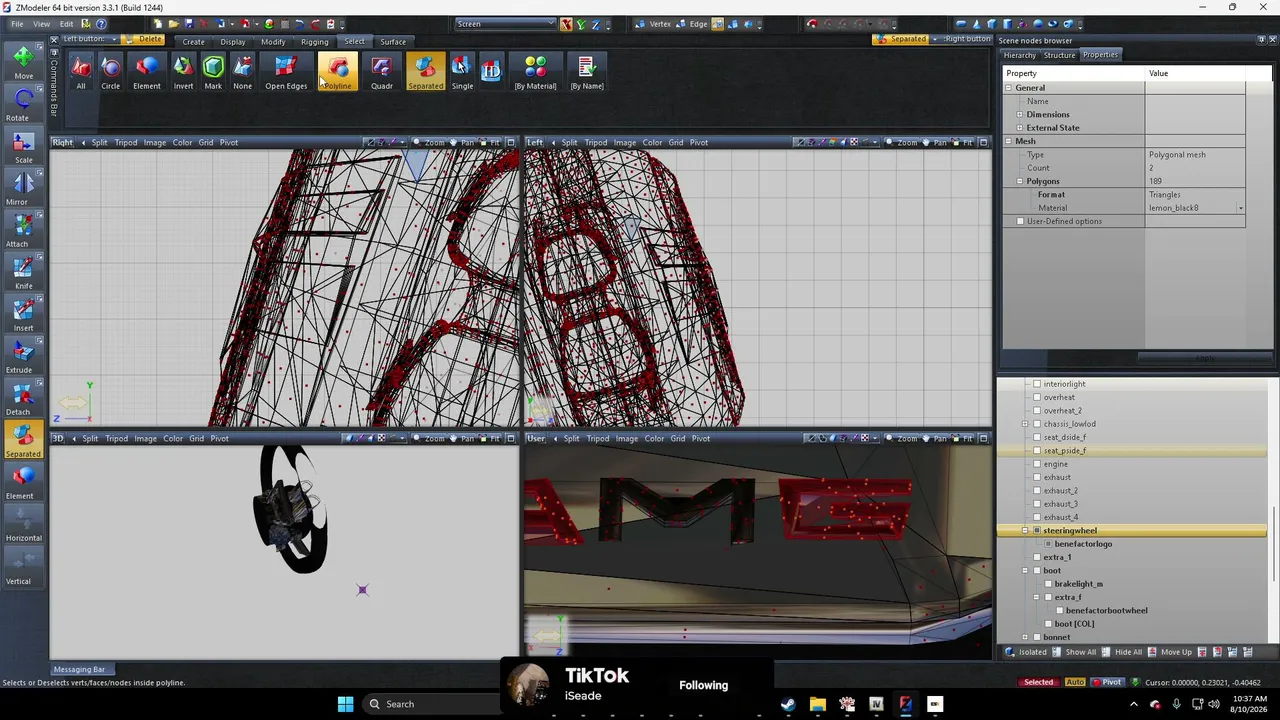Tick the brakelight_m node checkbox
Viewport: 1280px width, 720px height.
[1048, 584]
